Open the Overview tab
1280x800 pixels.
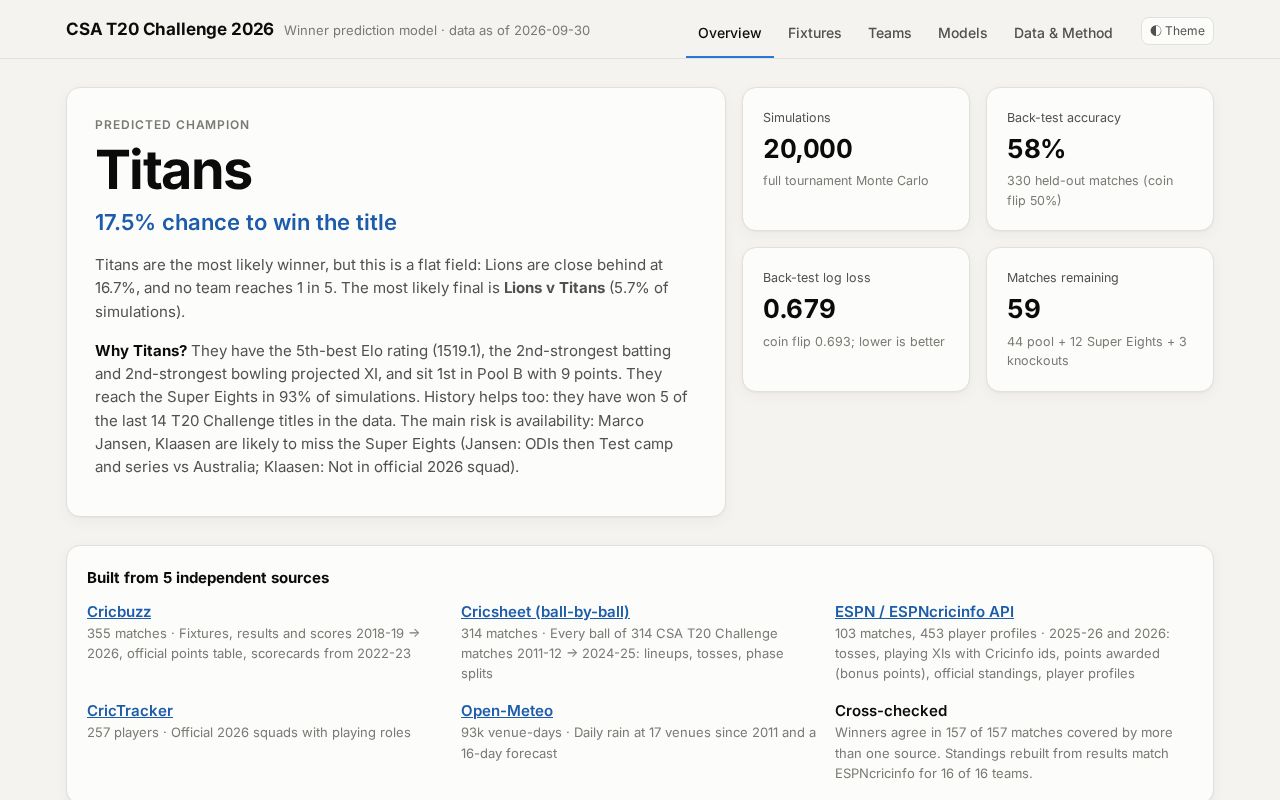pos(730,33)
